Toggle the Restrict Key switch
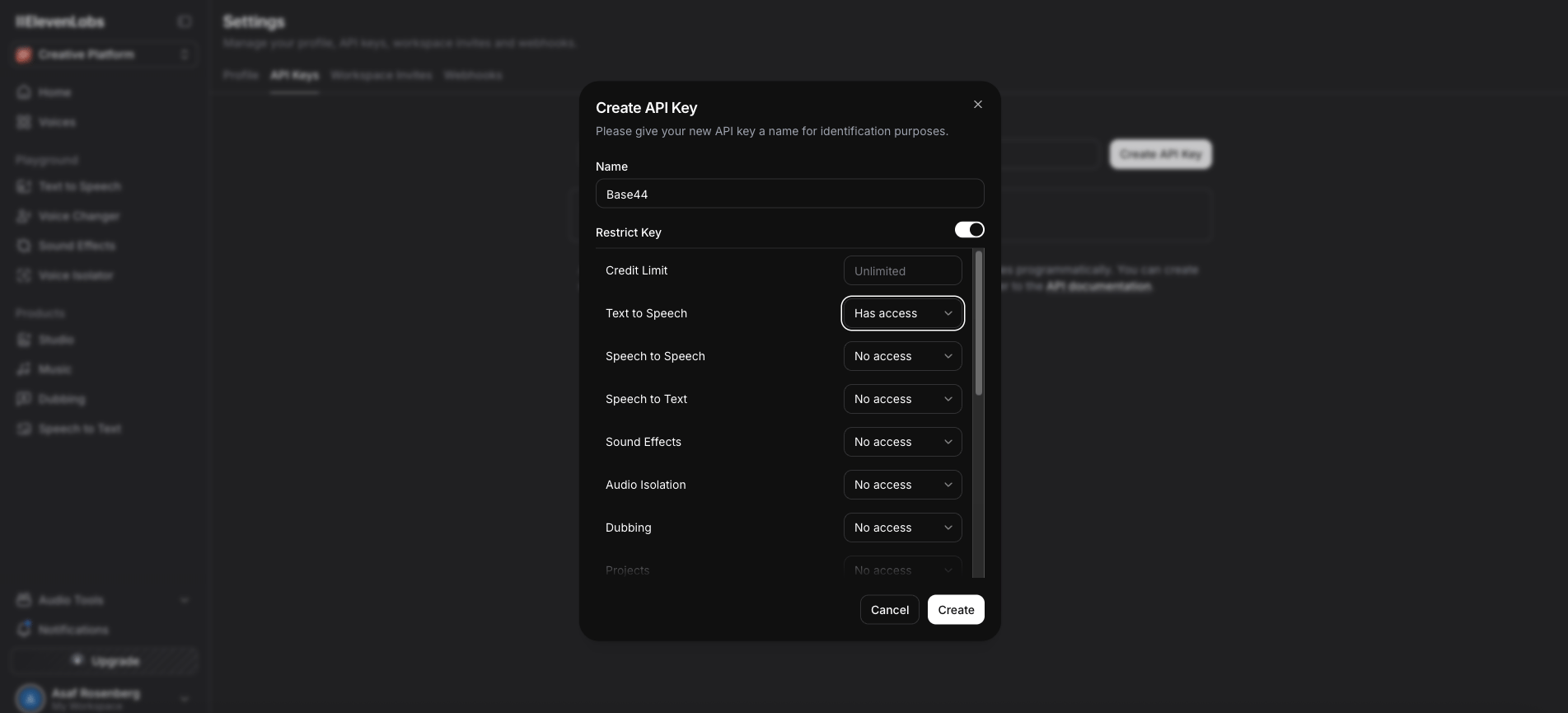 (x=969, y=230)
